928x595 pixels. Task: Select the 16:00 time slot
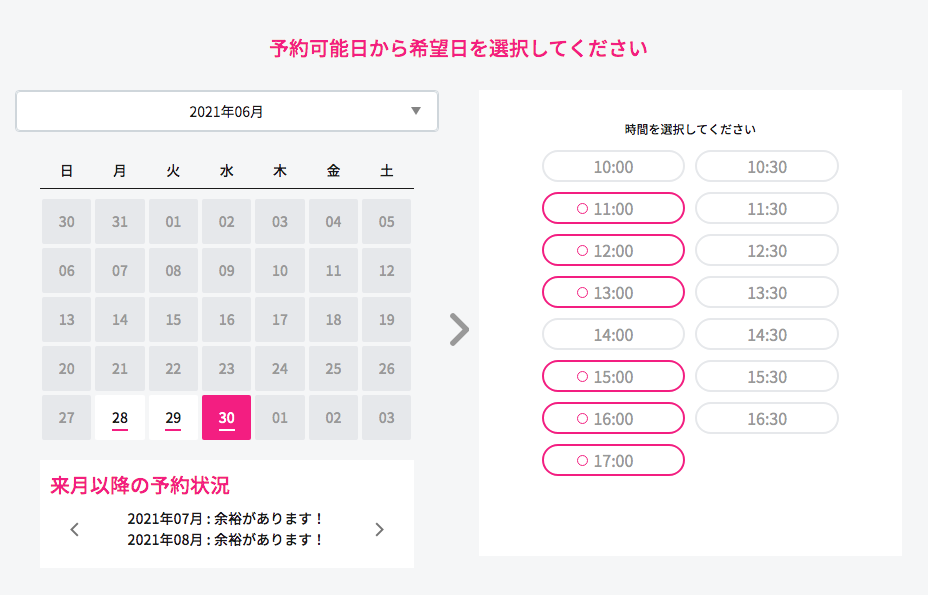coord(613,418)
